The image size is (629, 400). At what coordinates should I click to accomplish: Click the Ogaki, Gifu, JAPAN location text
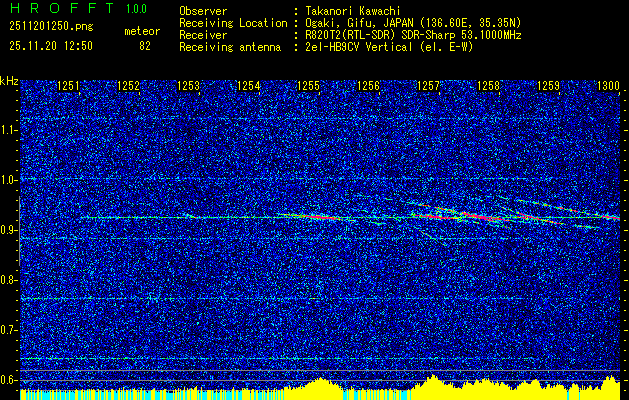click(x=413, y=23)
